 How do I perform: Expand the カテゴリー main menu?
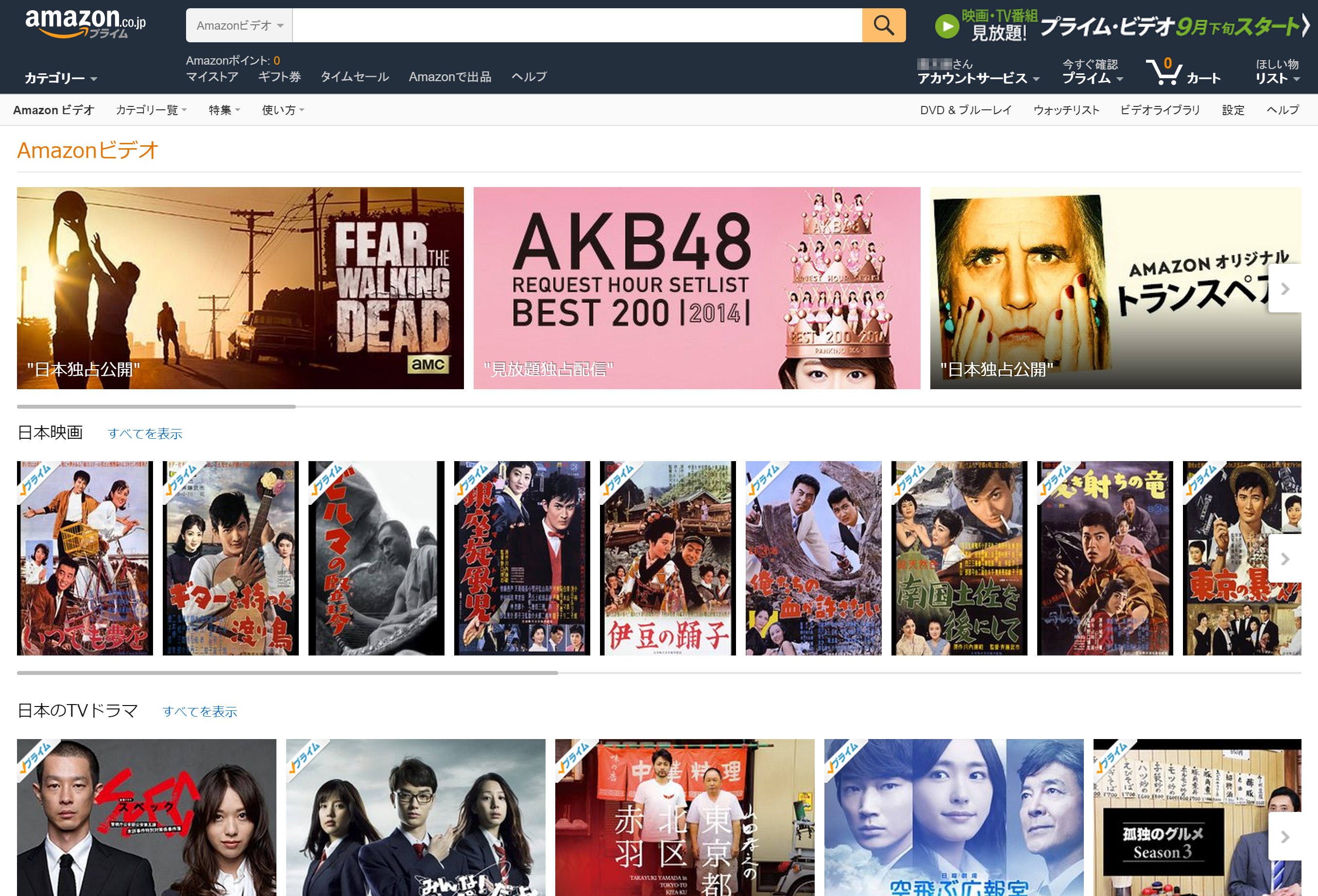(x=61, y=78)
